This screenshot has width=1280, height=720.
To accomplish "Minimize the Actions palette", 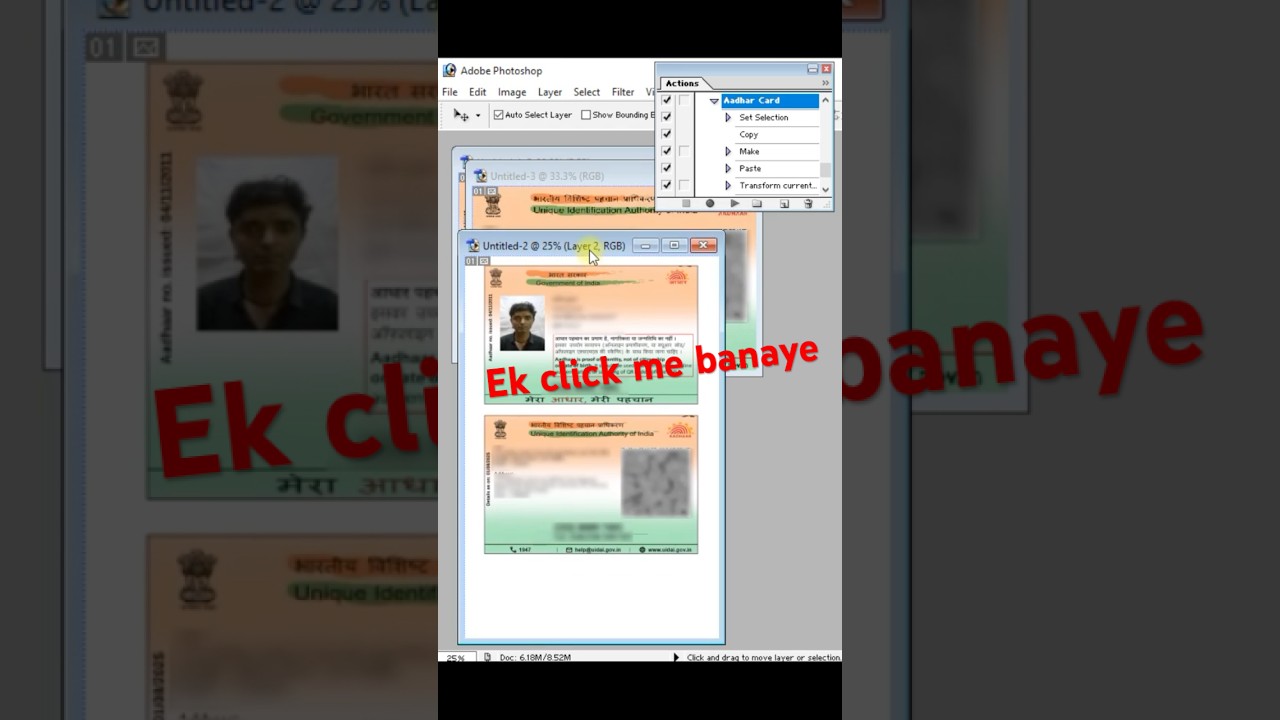I will point(812,69).
